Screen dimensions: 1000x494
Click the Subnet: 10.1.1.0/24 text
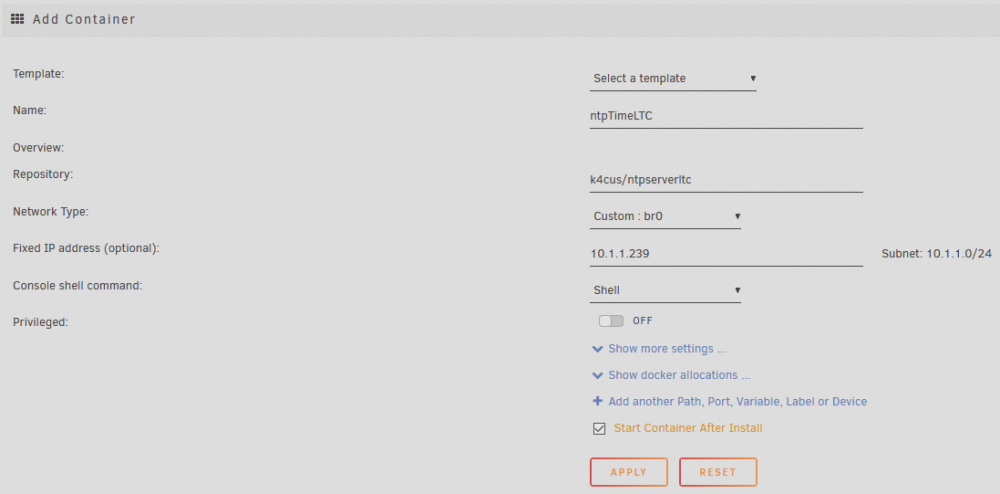(x=937, y=254)
